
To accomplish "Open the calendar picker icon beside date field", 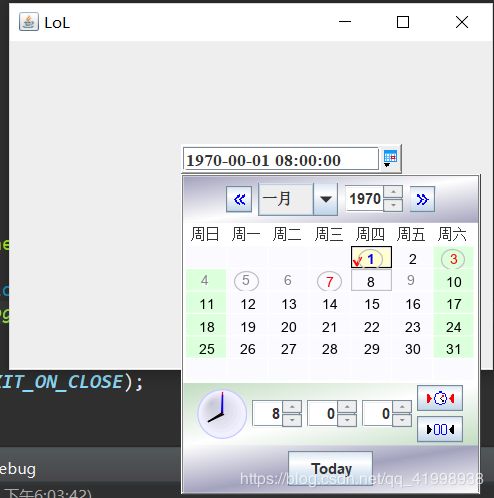I will [390, 159].
